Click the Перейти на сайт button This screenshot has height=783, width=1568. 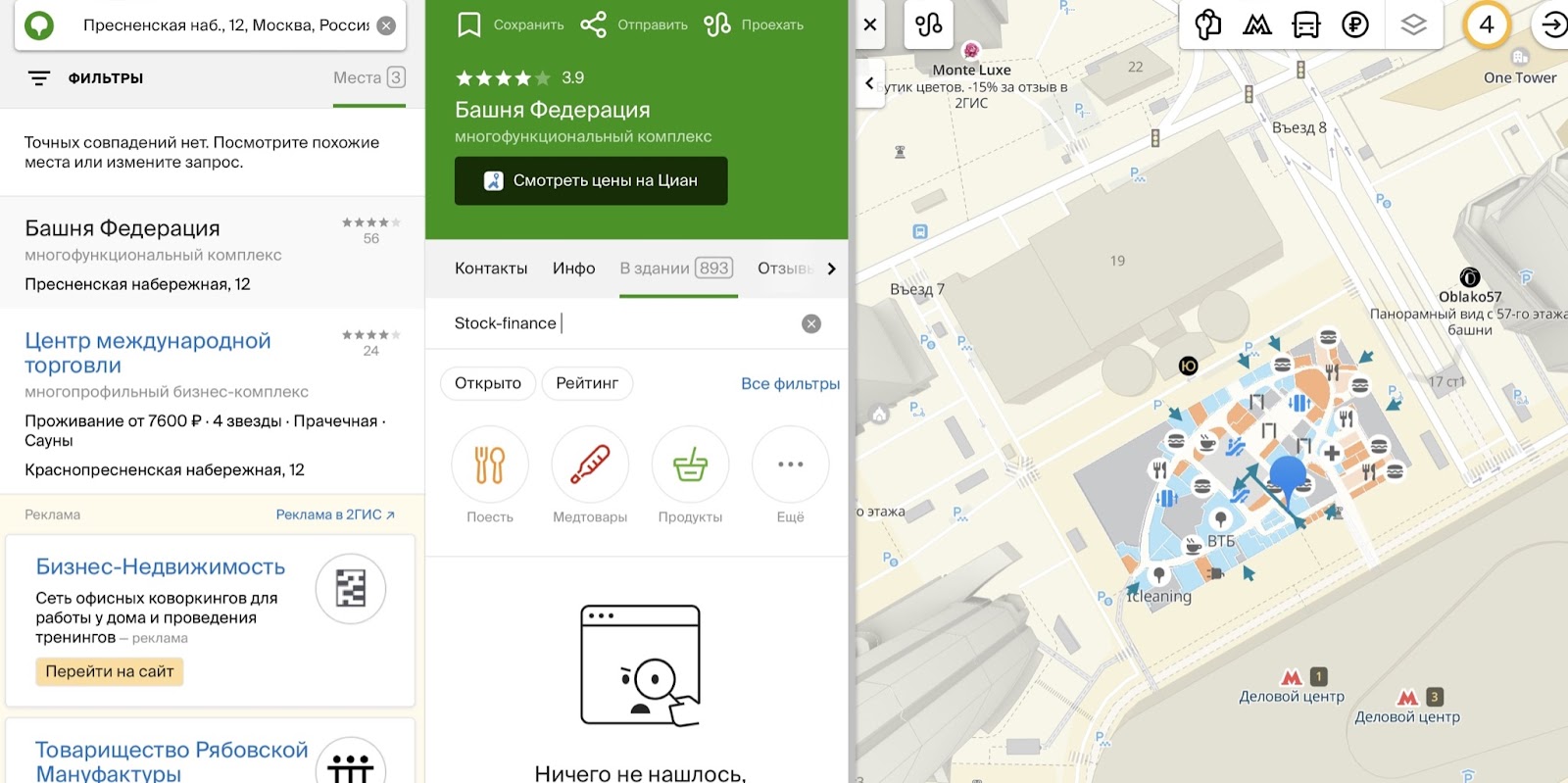(110, 671)
